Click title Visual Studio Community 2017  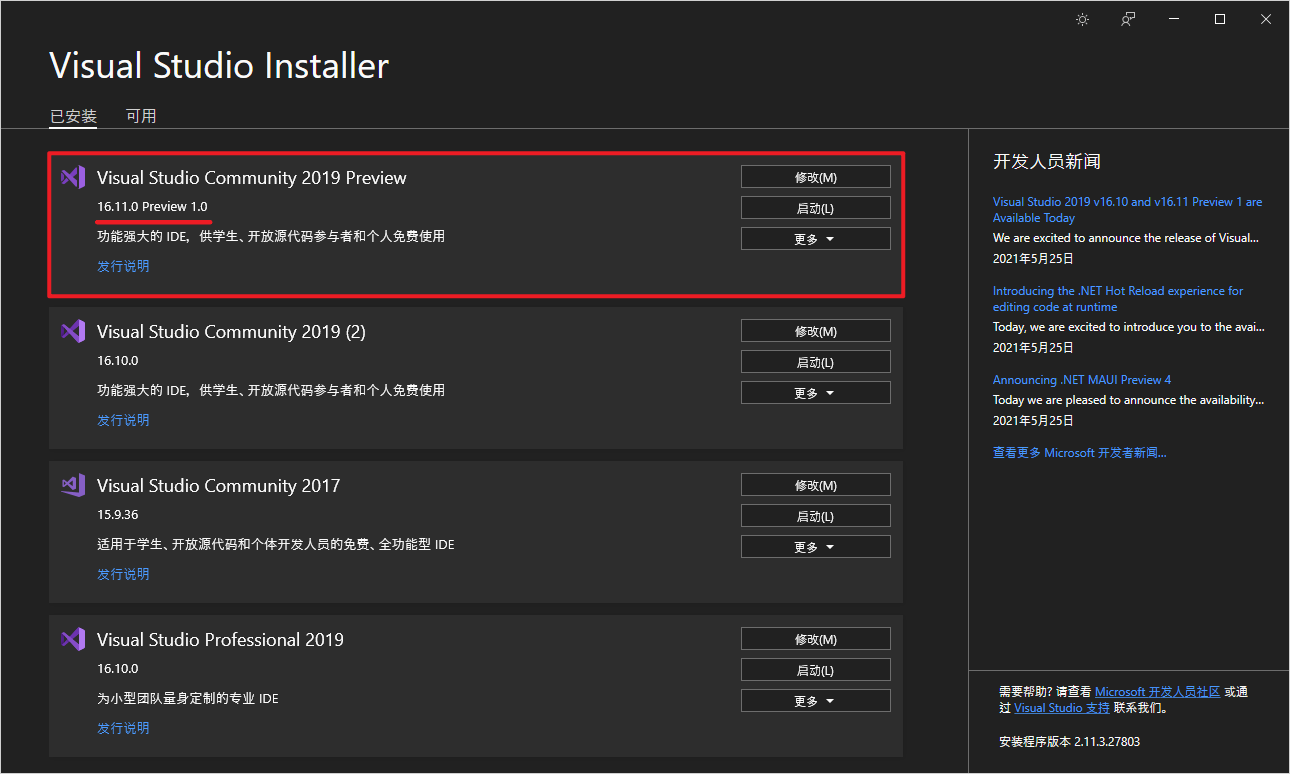218,486
